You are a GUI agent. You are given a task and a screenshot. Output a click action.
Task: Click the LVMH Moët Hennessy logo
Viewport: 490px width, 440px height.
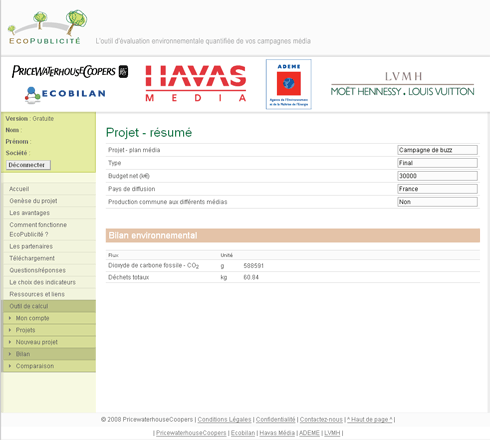pos(402,84)
